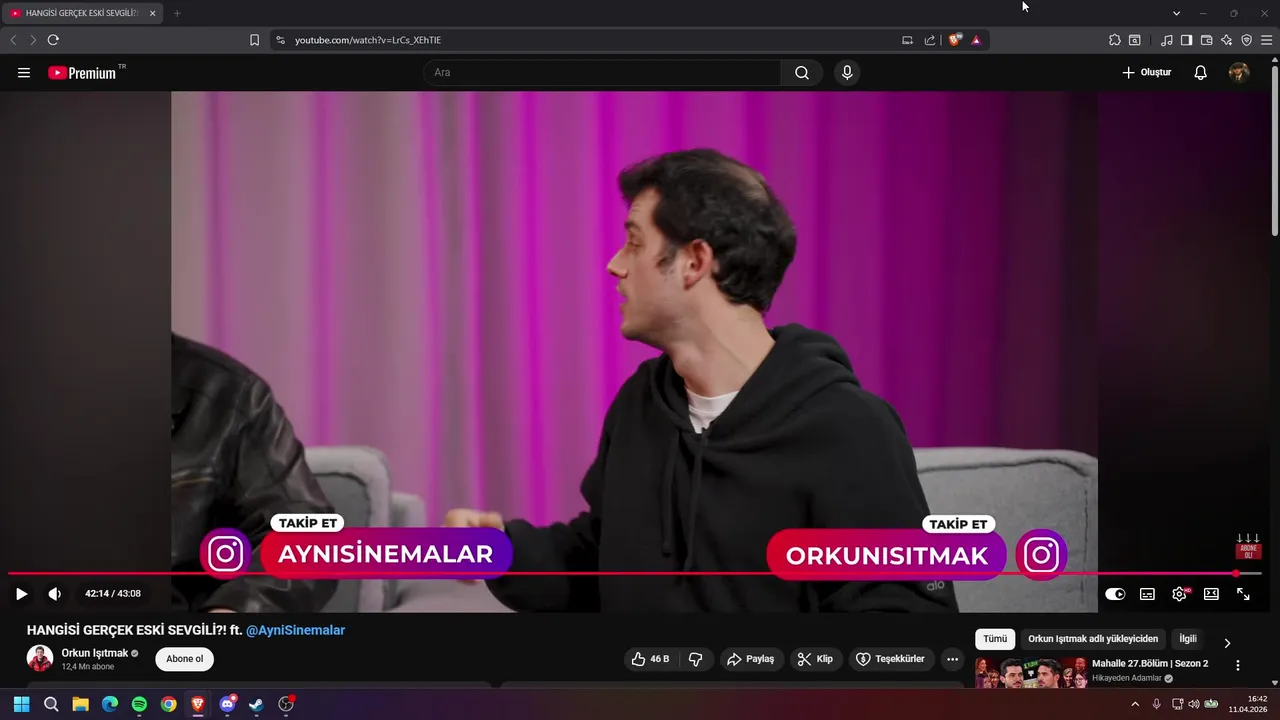Screen dimensions: 1280x720
Task: Show hidden system tray icons
Action: [x=1135, y=704]
